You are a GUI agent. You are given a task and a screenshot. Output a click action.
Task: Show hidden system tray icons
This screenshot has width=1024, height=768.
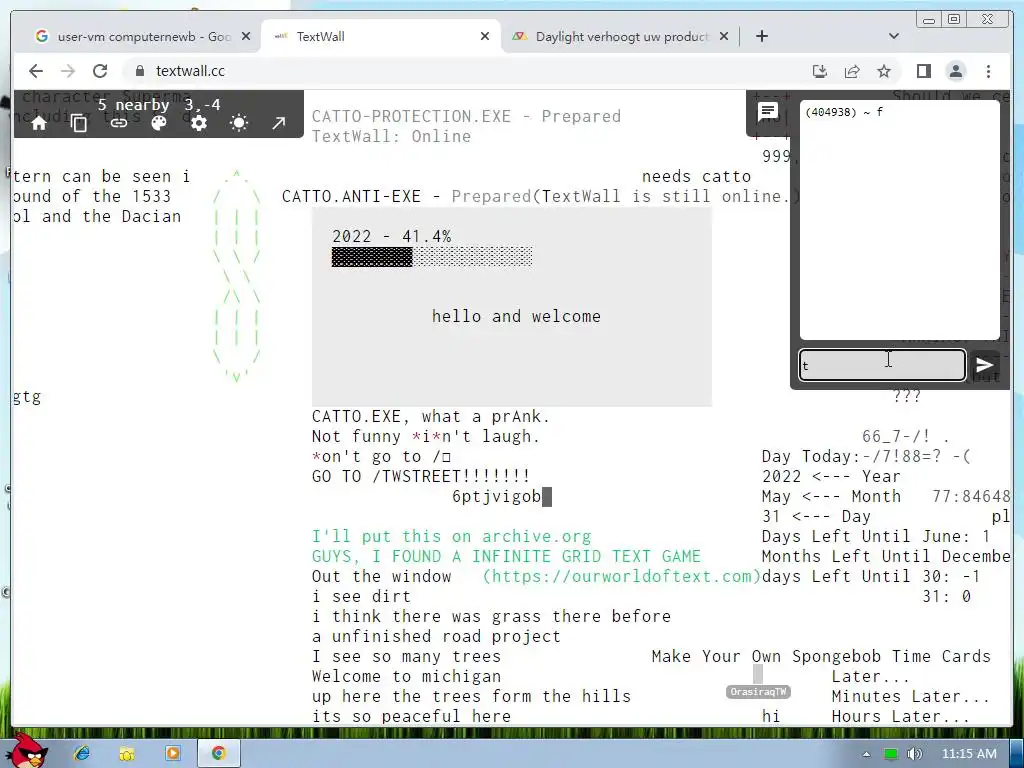pos(866,754)
